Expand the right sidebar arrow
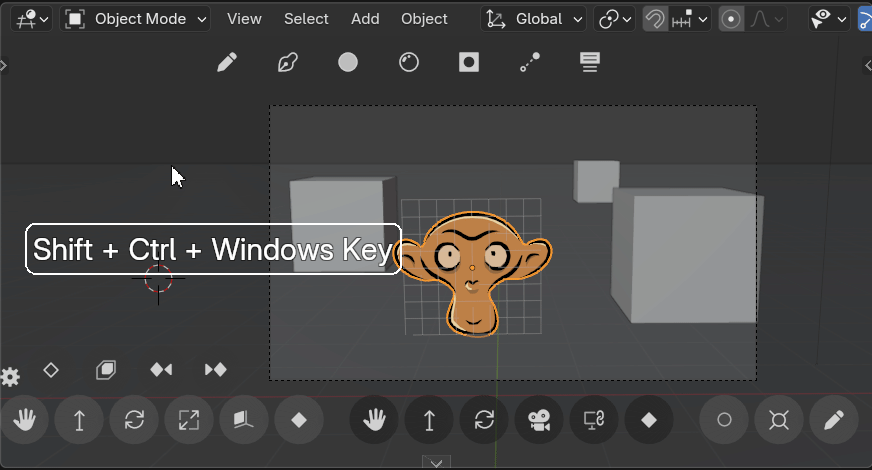Screen dimensions: 872x470 click(868, 66)
